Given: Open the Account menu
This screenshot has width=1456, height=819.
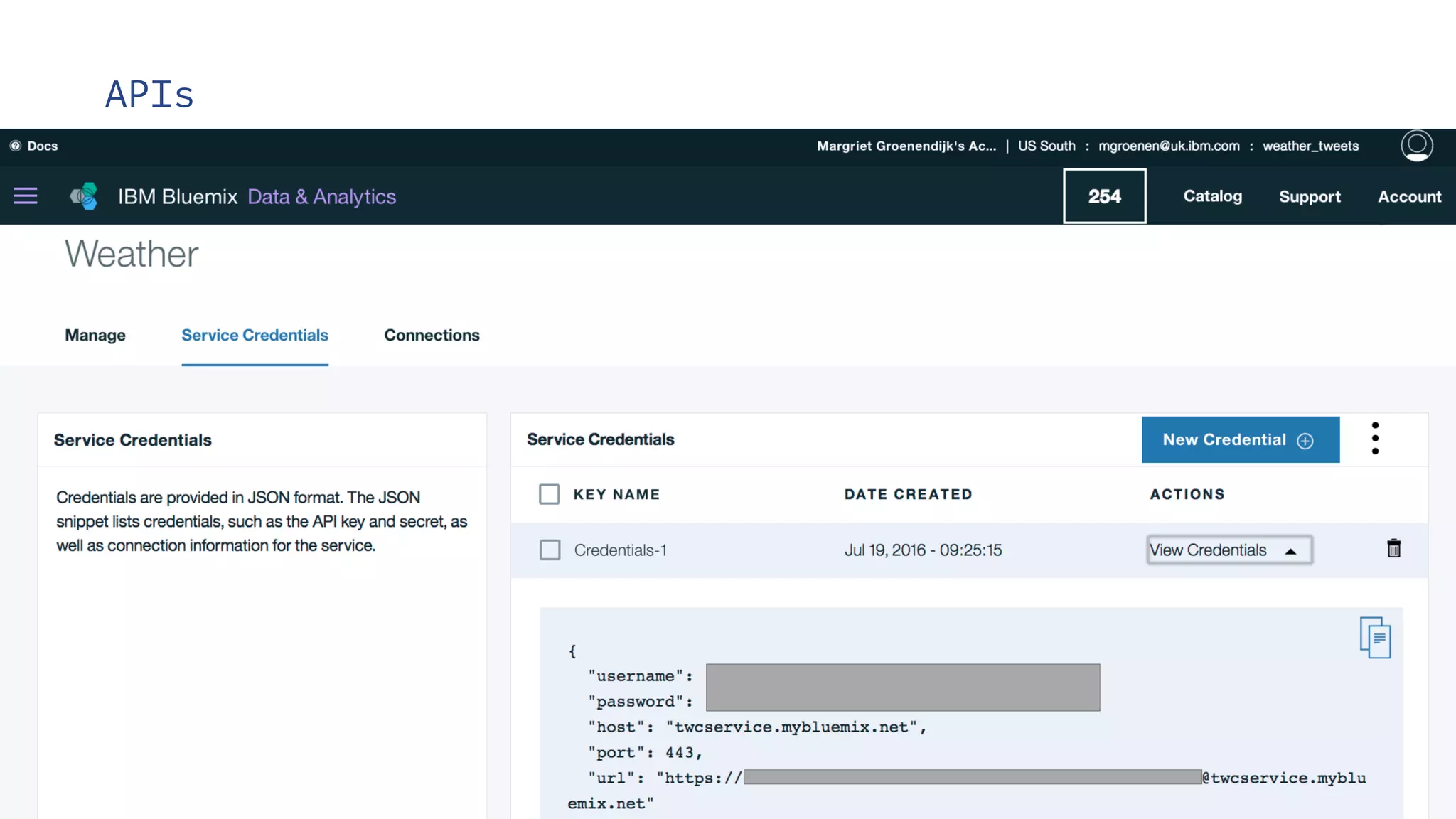Looking at the screenshot, I should 1409,197.
